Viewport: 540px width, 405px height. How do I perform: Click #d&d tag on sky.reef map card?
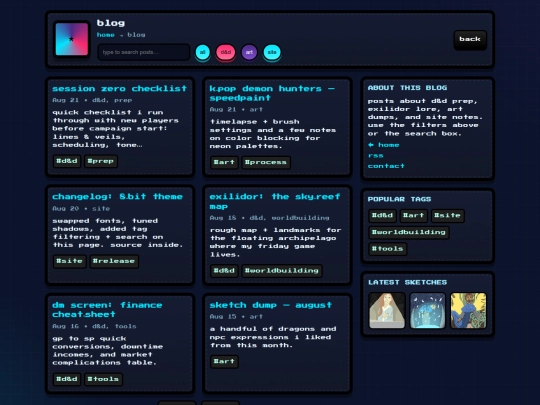click(224, 270)
